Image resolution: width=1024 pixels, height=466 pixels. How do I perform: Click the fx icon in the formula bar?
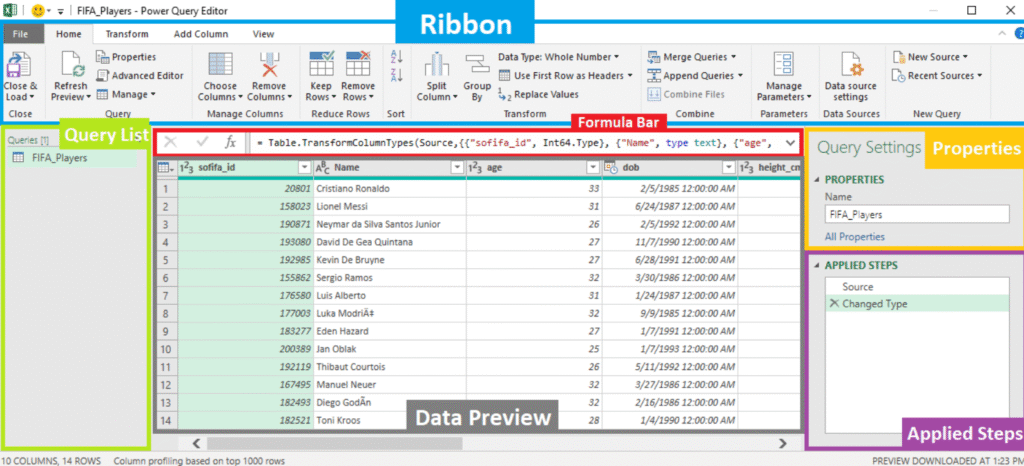(x=231, y=142)
